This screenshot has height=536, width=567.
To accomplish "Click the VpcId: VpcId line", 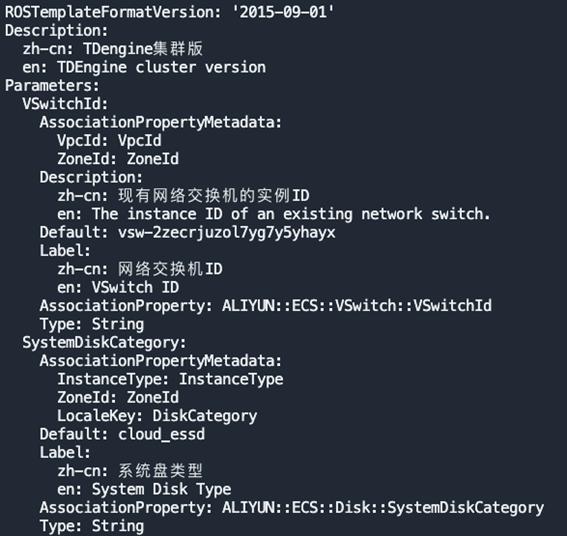I will [109, 141].
